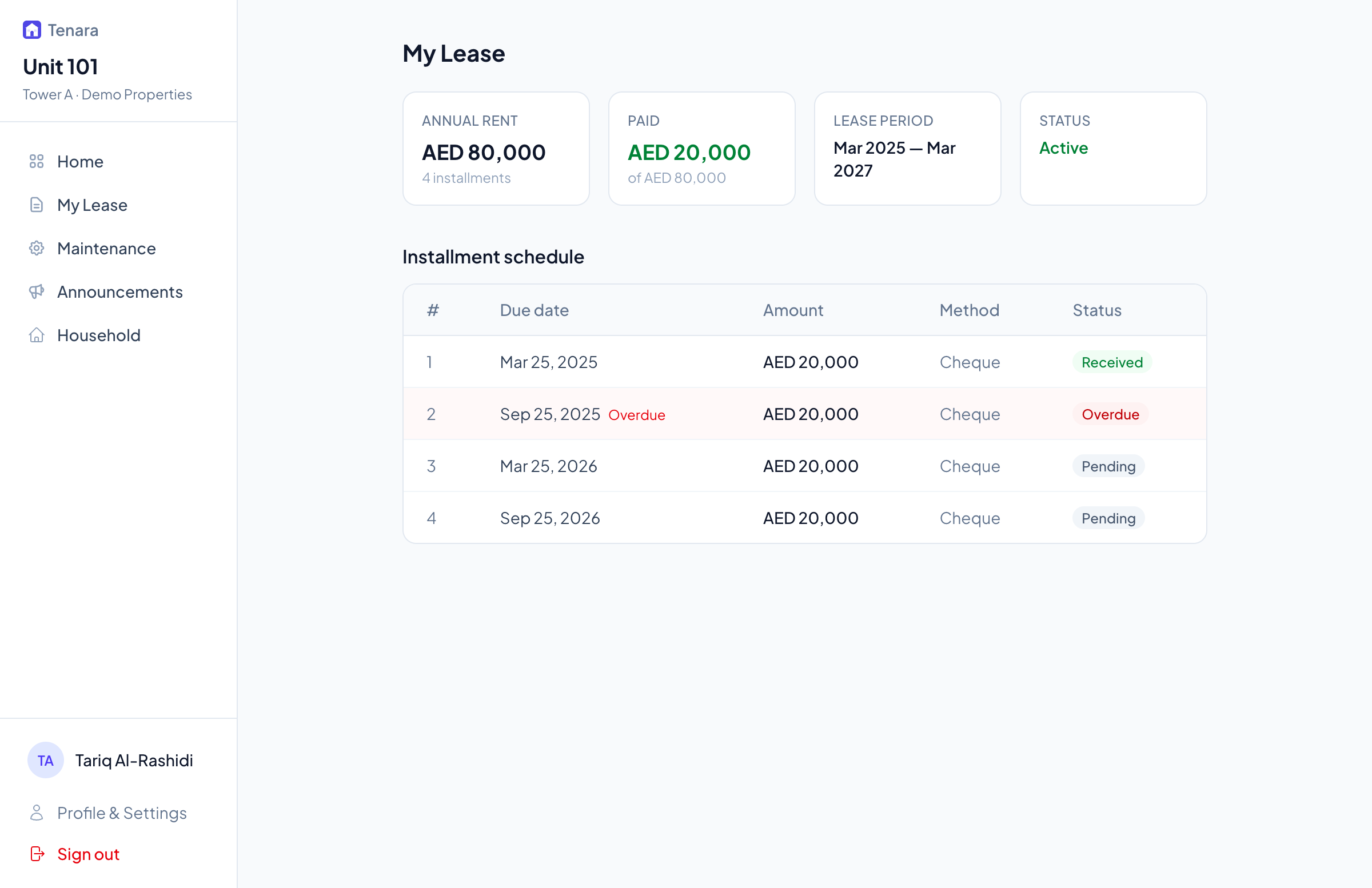Click the Announcements megaphone icon

click(x=37, y=291)
